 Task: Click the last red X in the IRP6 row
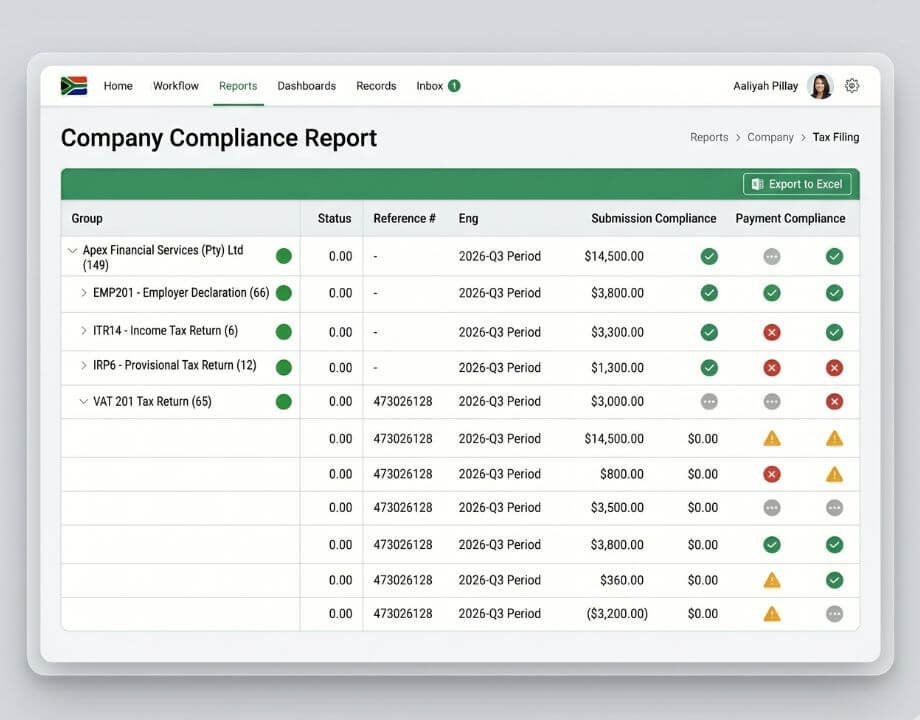coord(834,368)
